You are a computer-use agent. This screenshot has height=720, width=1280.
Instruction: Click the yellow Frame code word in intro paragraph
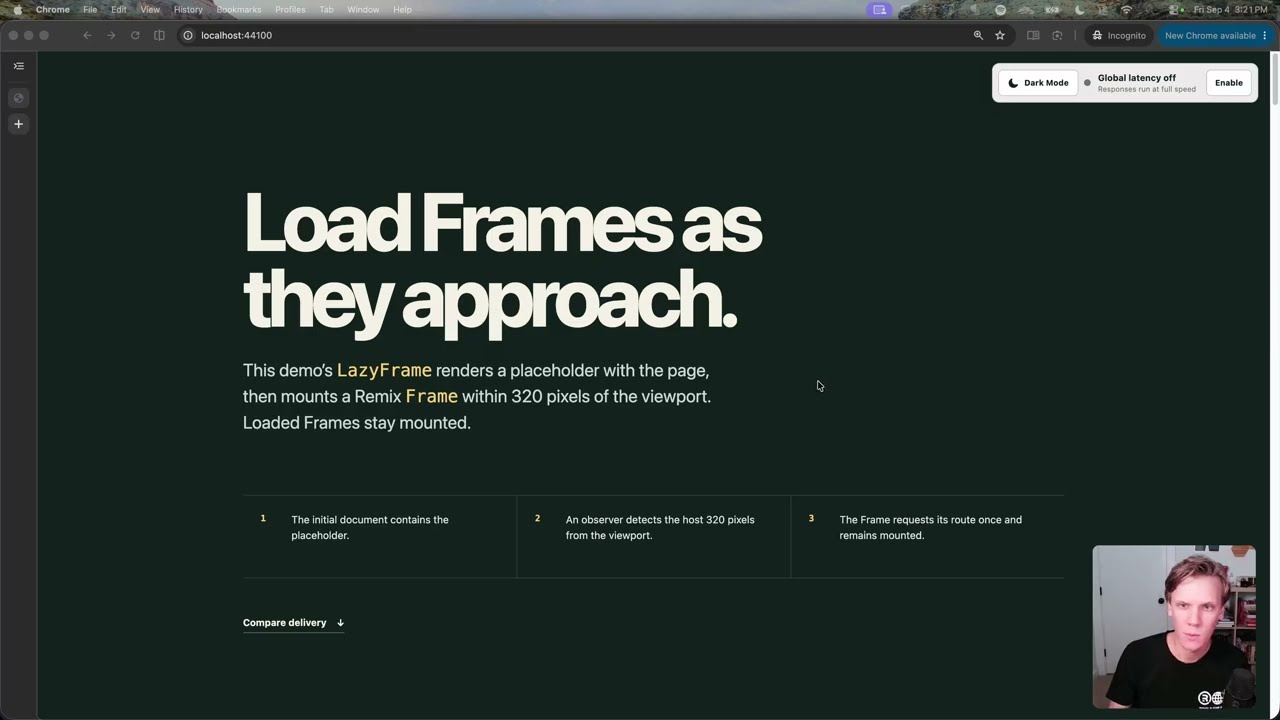pyautogui.click(x=432, y=396)
